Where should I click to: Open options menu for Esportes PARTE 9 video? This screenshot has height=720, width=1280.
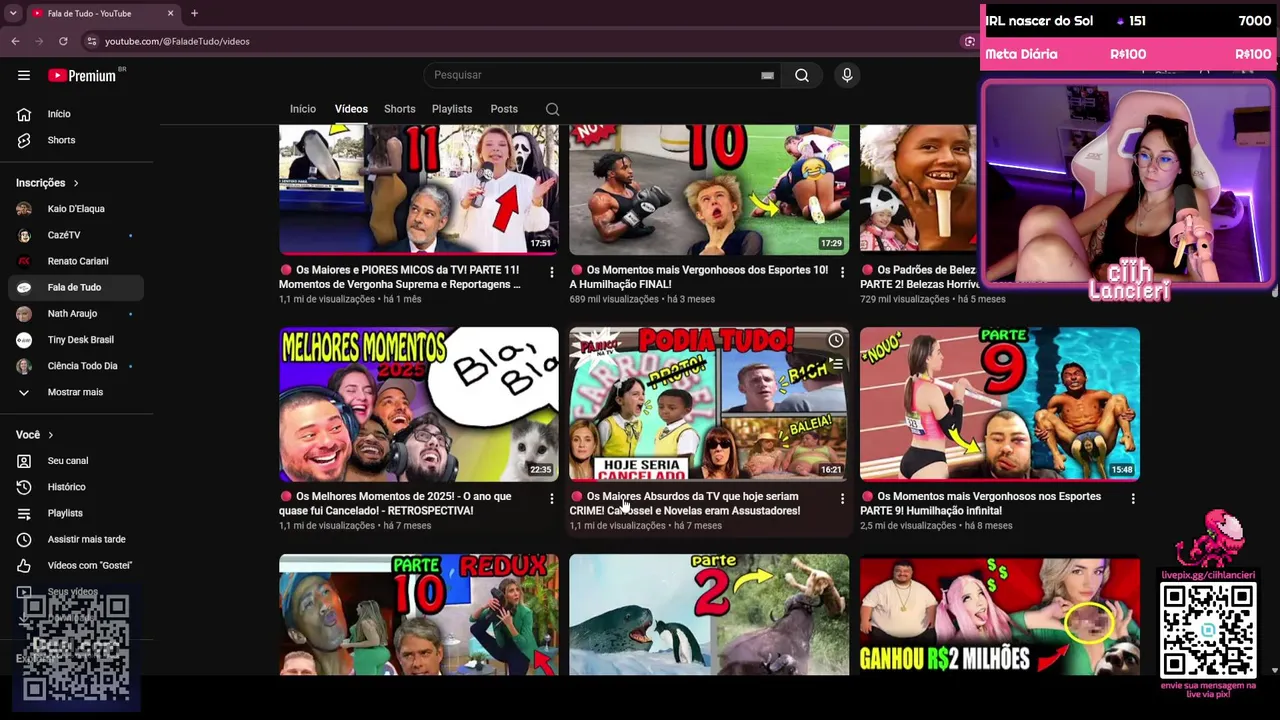point(1133,498)
